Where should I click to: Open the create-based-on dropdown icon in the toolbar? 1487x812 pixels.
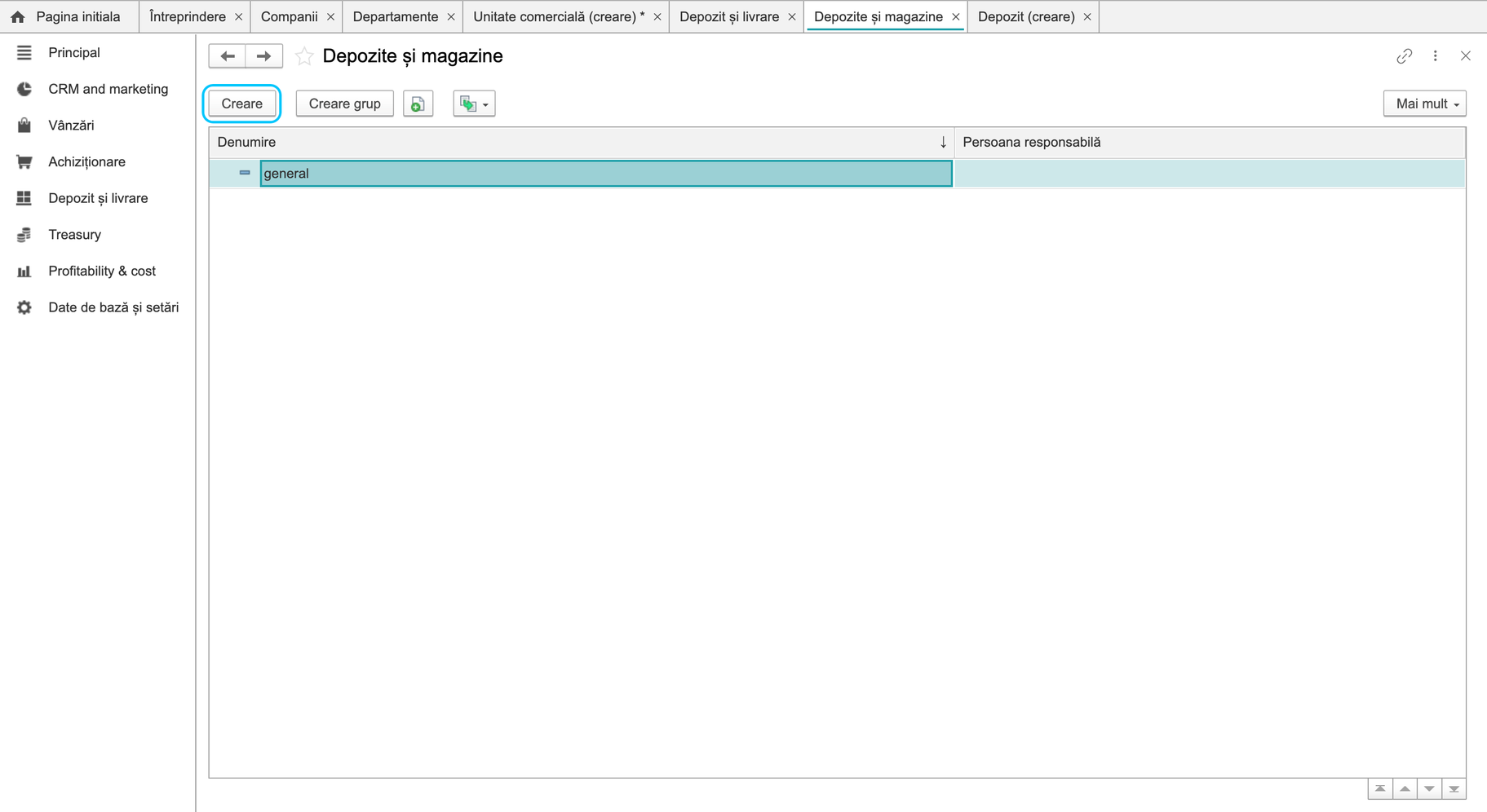(474, 104)
